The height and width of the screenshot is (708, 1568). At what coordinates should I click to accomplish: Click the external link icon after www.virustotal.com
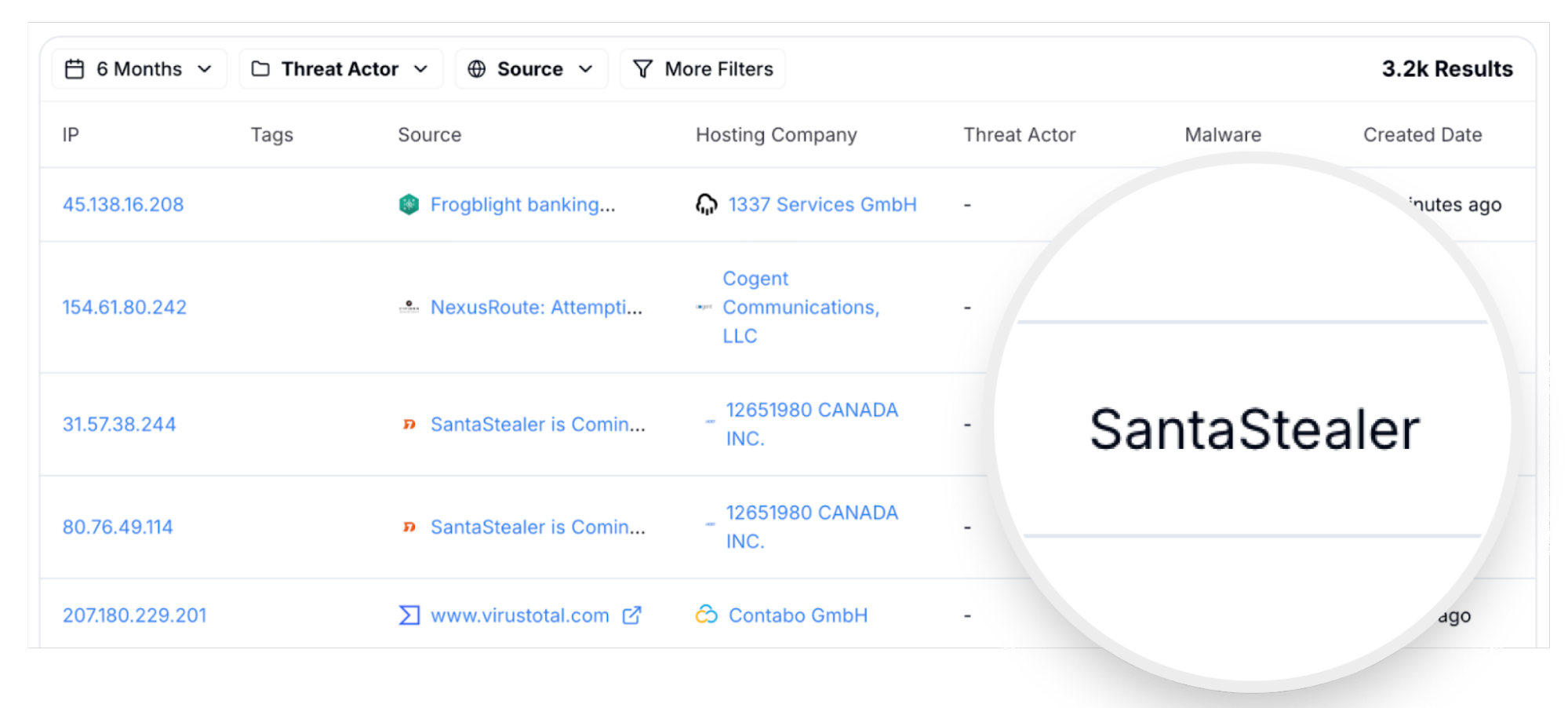coord(631,615)
